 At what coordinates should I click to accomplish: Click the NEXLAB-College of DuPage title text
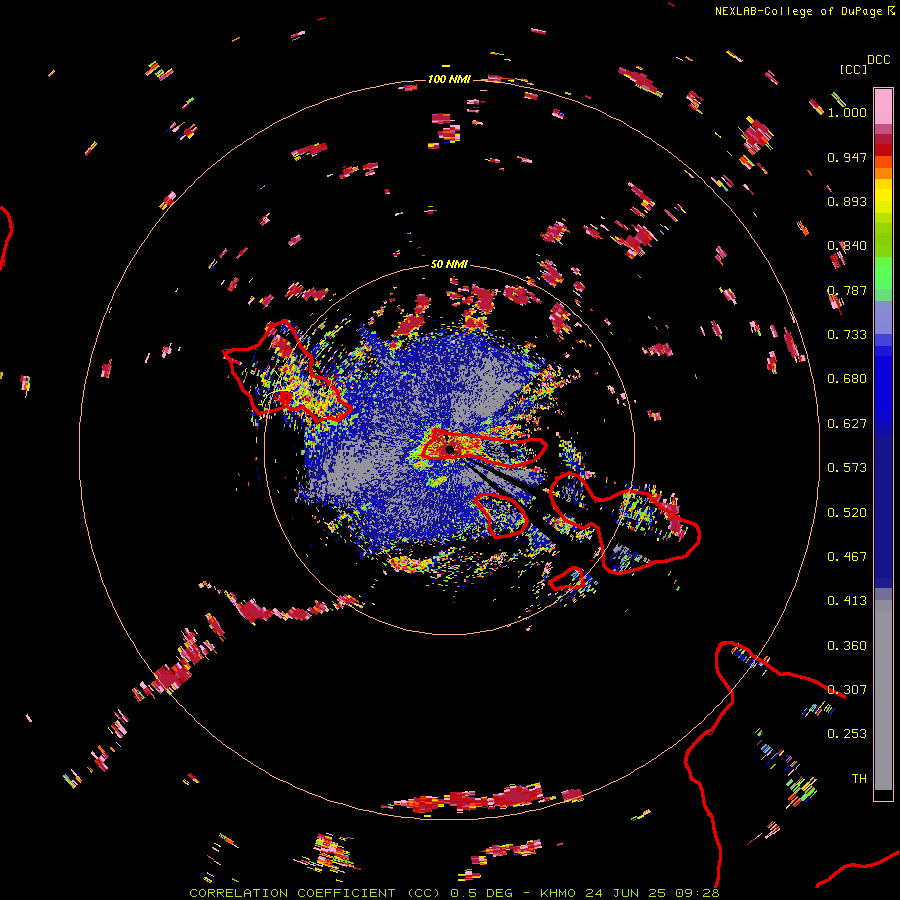click(x=798, y=11)
